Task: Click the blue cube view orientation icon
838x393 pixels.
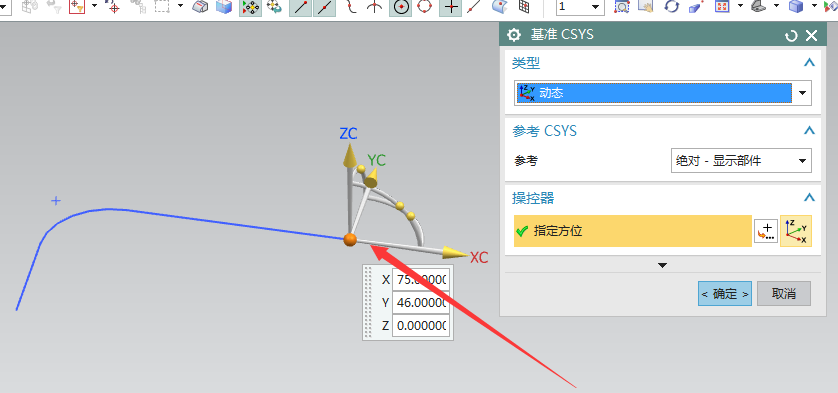Action: (797, 6)
